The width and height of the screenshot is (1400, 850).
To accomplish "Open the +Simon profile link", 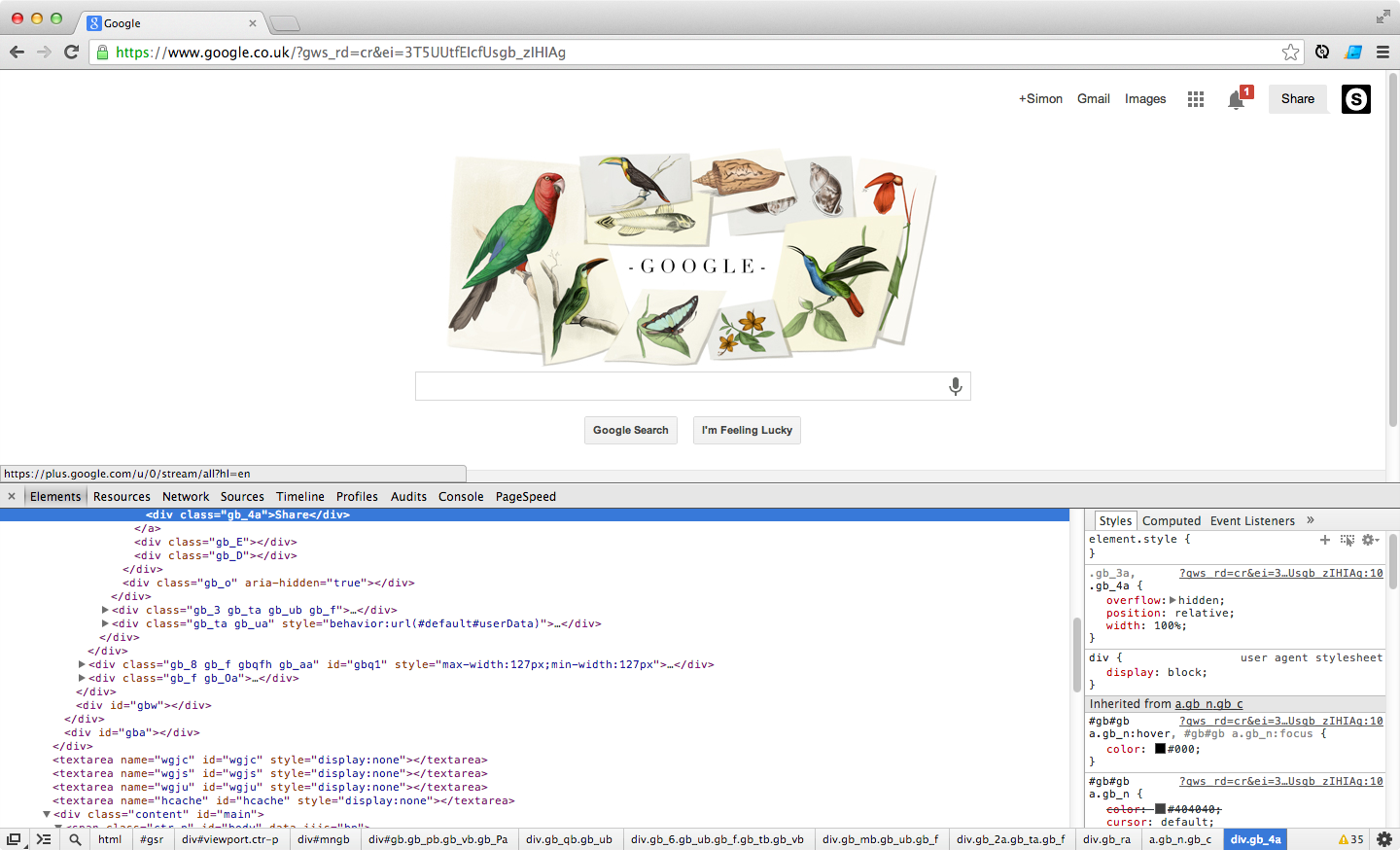I will 1040,98.
